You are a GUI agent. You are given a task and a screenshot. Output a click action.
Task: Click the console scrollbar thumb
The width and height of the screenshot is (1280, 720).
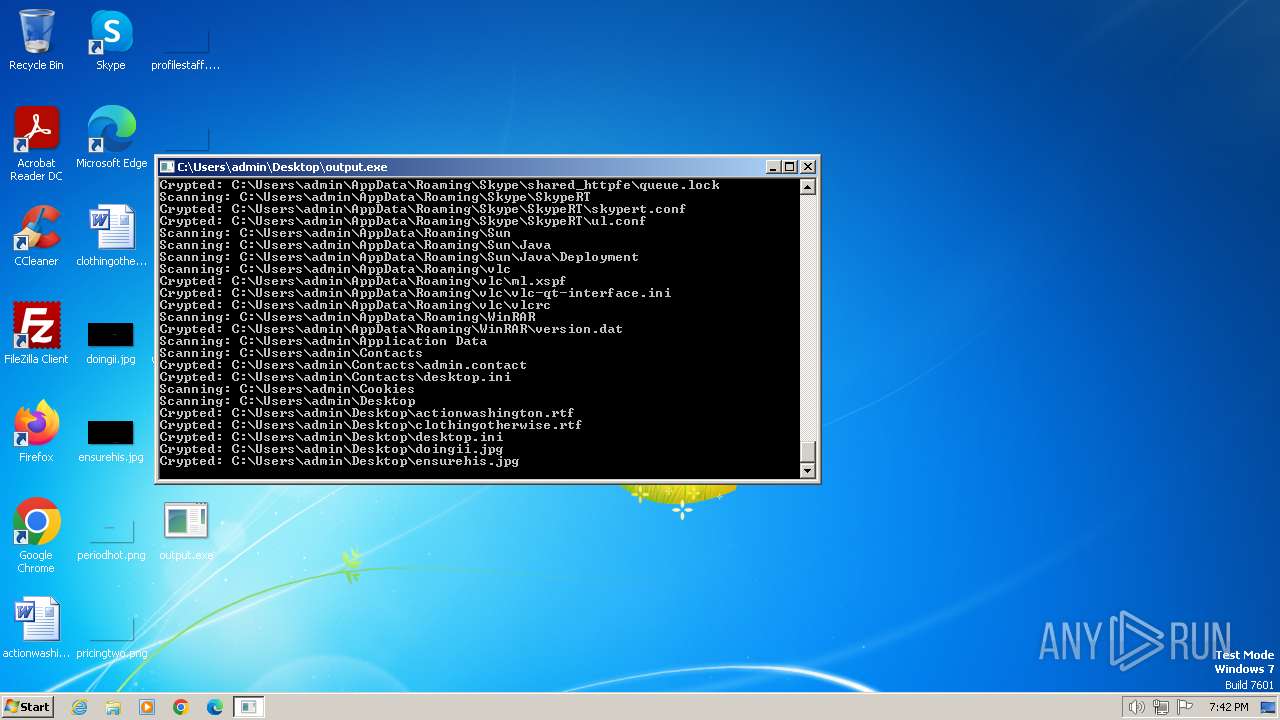click(x=808, y=451)
